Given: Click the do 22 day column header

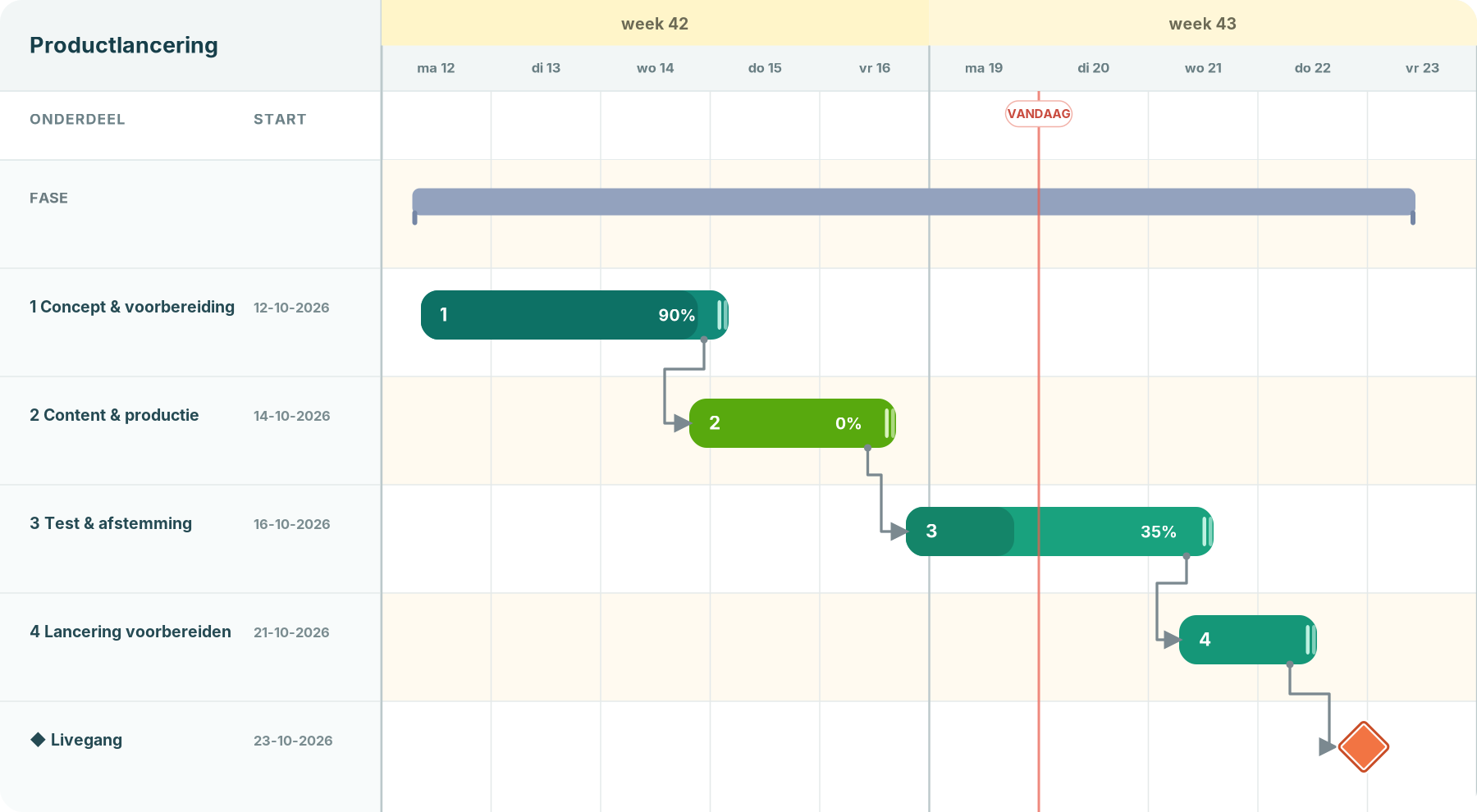Looking at the screenshot, I should click(x=1312, y=68).
